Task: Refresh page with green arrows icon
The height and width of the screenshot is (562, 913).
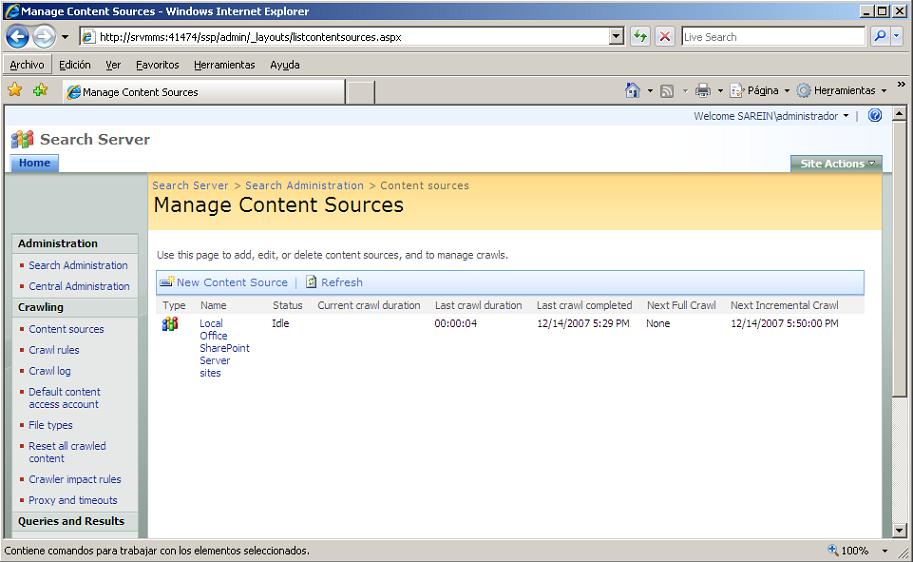Action: click(640, 37)
